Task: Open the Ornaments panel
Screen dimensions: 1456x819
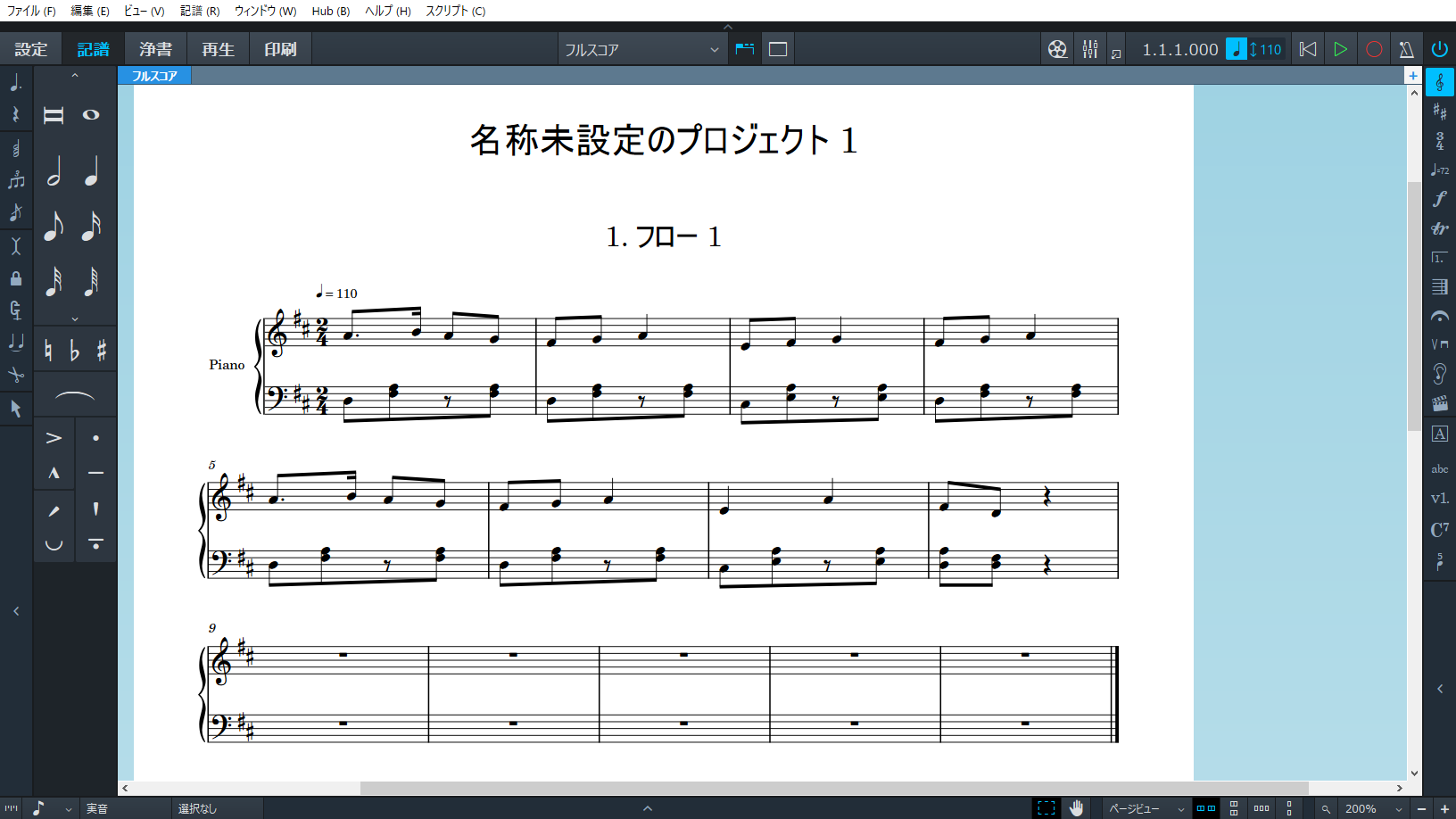Action: coord(1439,228)
